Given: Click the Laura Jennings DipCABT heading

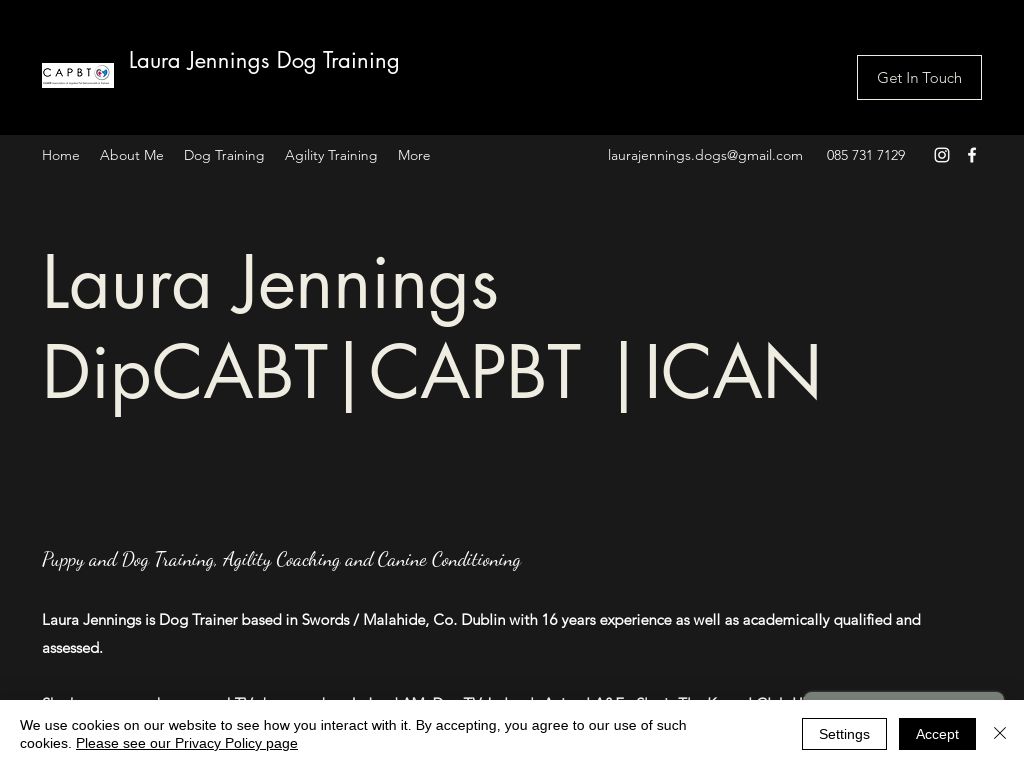Looking at the screenshot, I should [x=431, y=327].
